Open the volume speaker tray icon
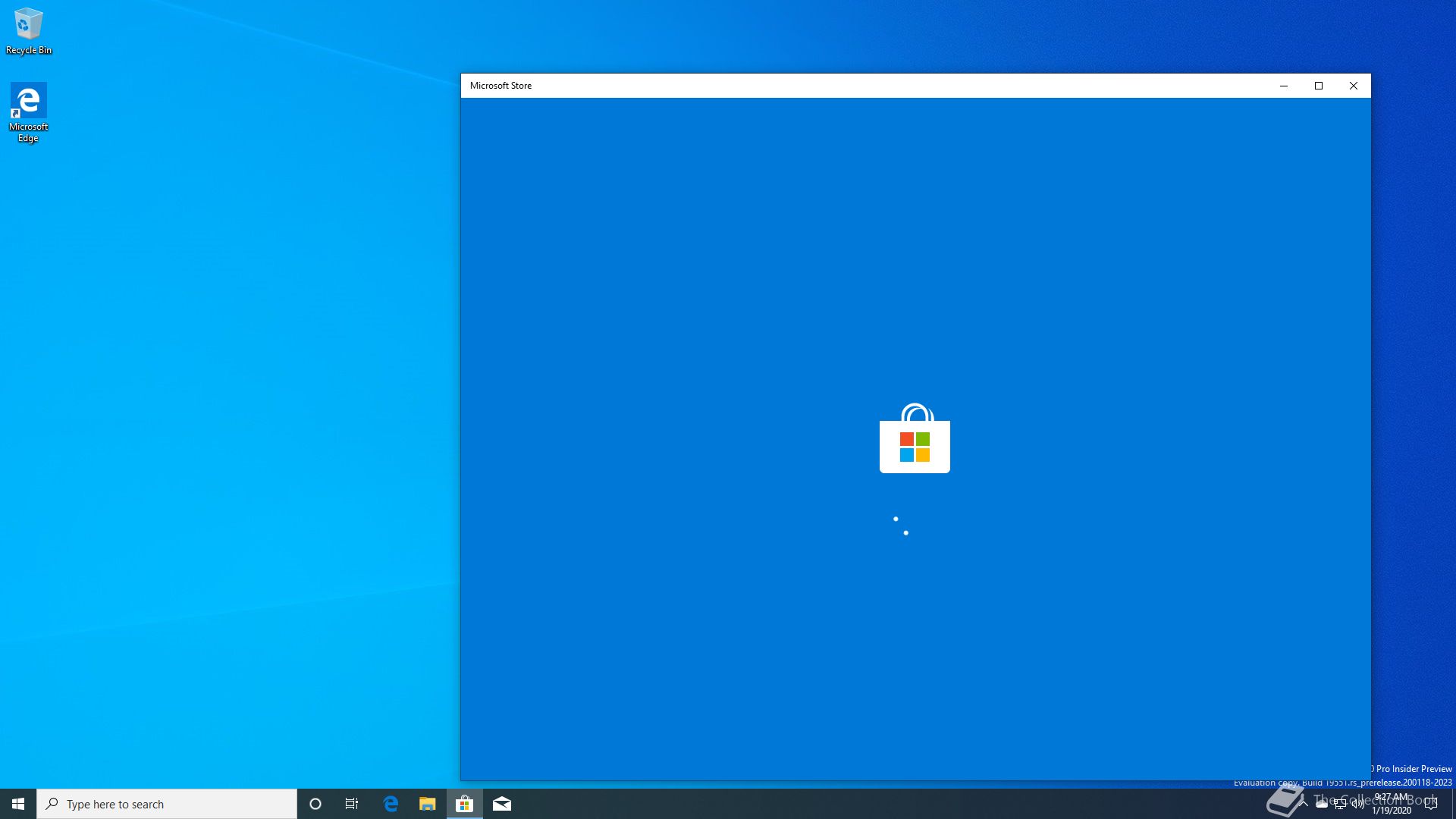This screenshot has width=1456, height=819. point(1358,804)
